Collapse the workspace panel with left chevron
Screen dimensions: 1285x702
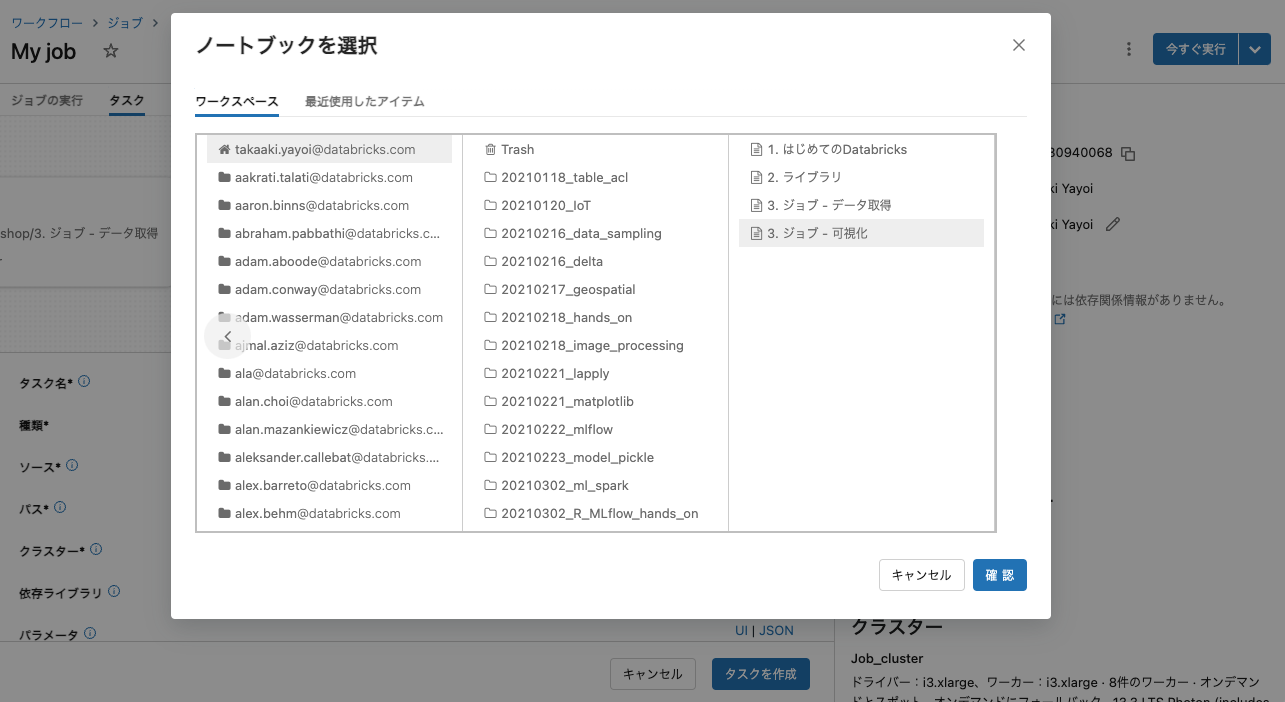(228, 336)
